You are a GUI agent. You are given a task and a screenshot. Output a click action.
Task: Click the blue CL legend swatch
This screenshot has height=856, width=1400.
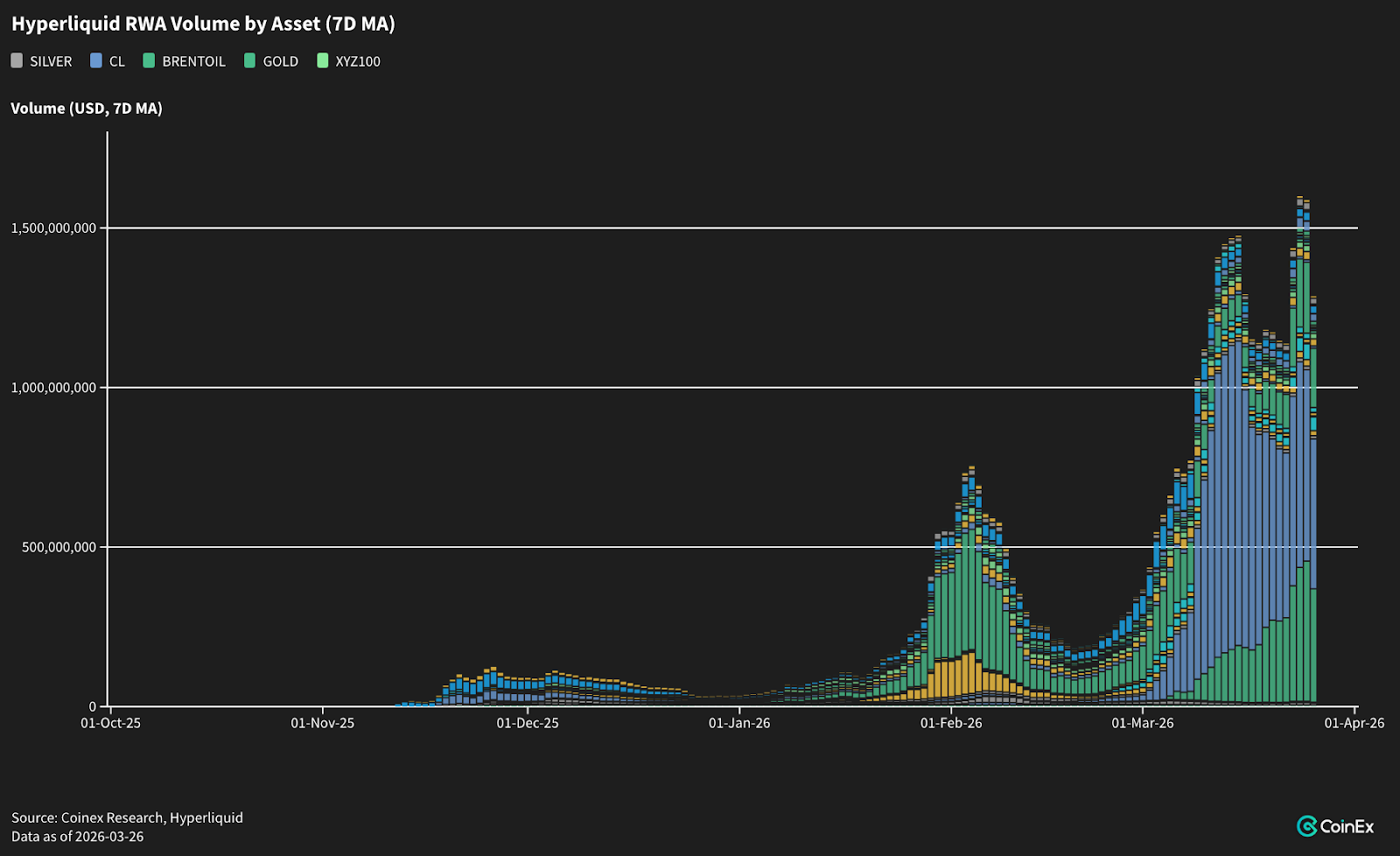(96, 60)
